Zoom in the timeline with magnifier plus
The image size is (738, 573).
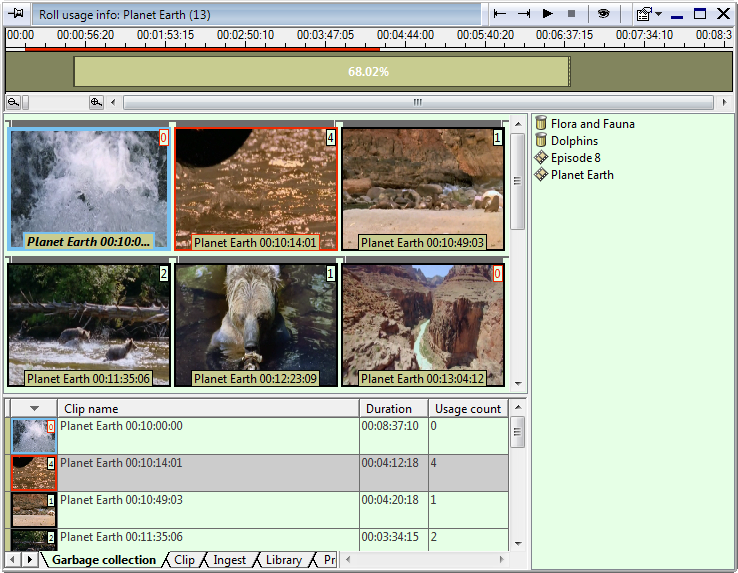pos(96,102)
